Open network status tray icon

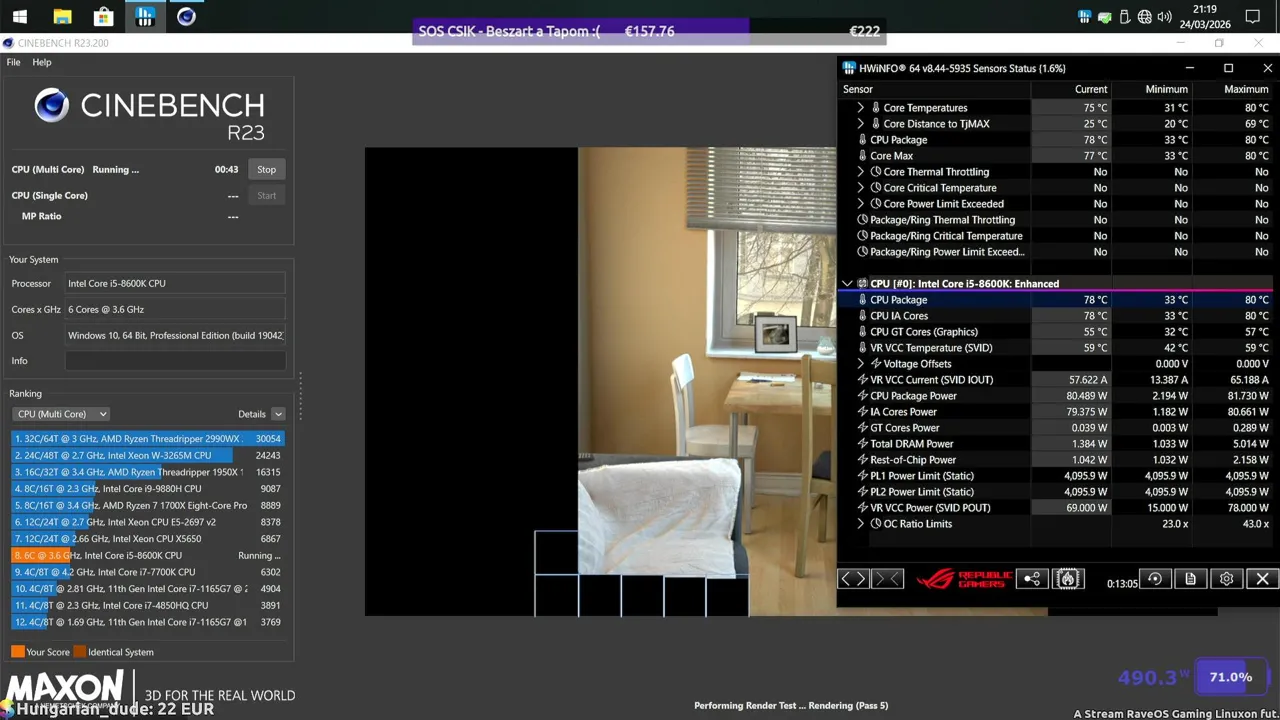(1145, 17)
